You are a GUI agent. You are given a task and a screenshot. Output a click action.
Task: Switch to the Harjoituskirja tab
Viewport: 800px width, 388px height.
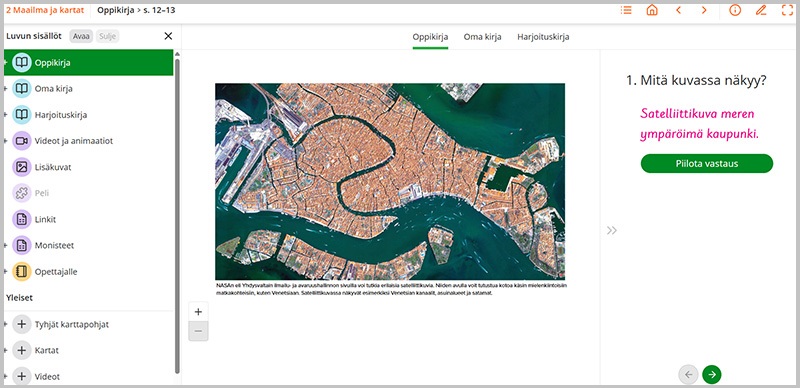(543, 37)
